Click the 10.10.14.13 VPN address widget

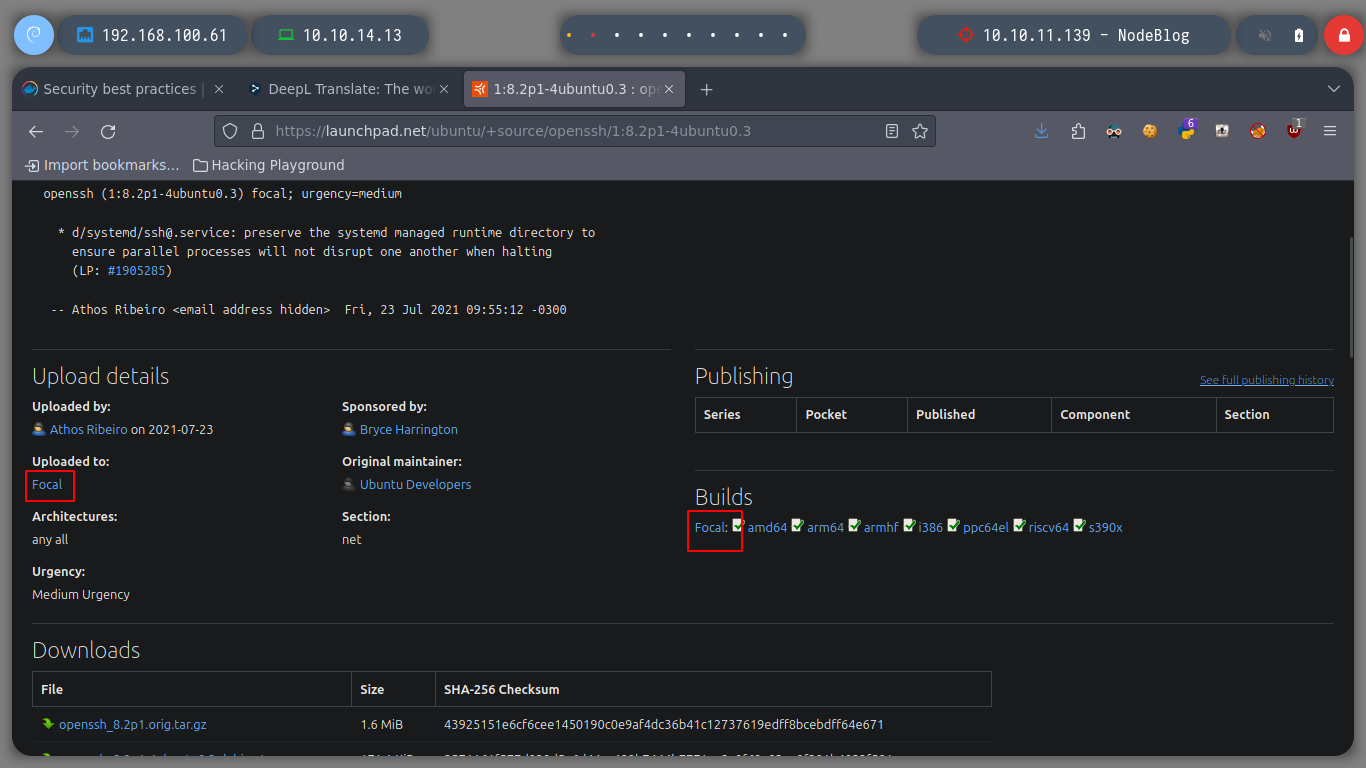(340, 35)
